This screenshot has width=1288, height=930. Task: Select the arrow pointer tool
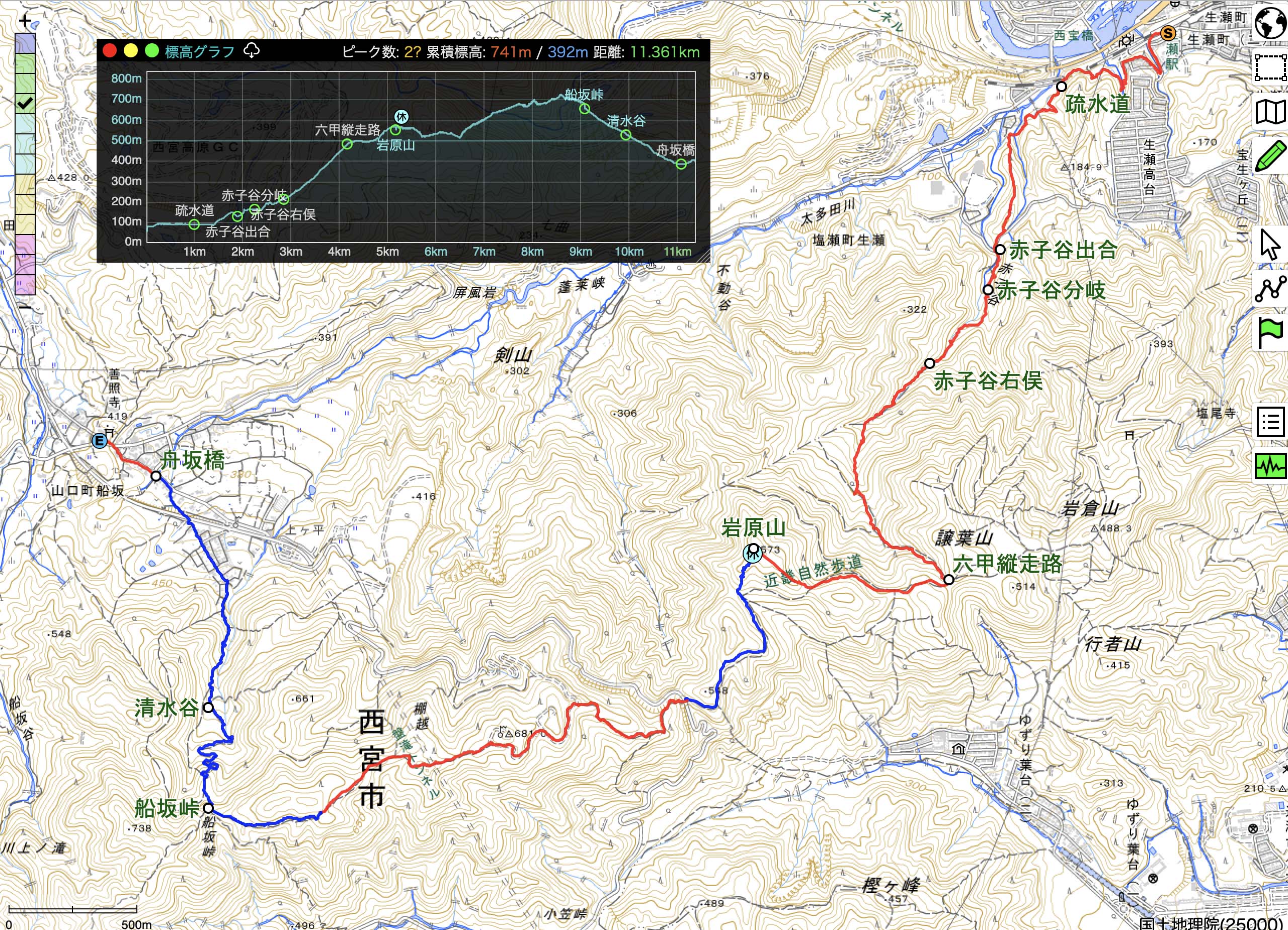[x=1269, y=244]
